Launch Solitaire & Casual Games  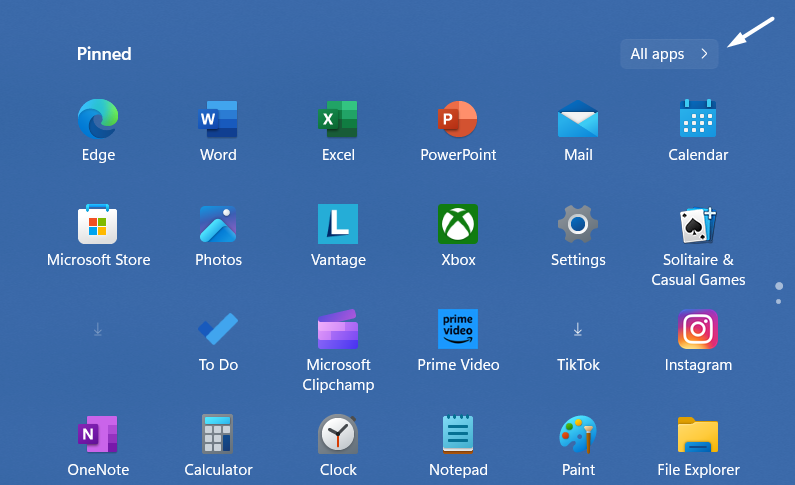point(698,227)
